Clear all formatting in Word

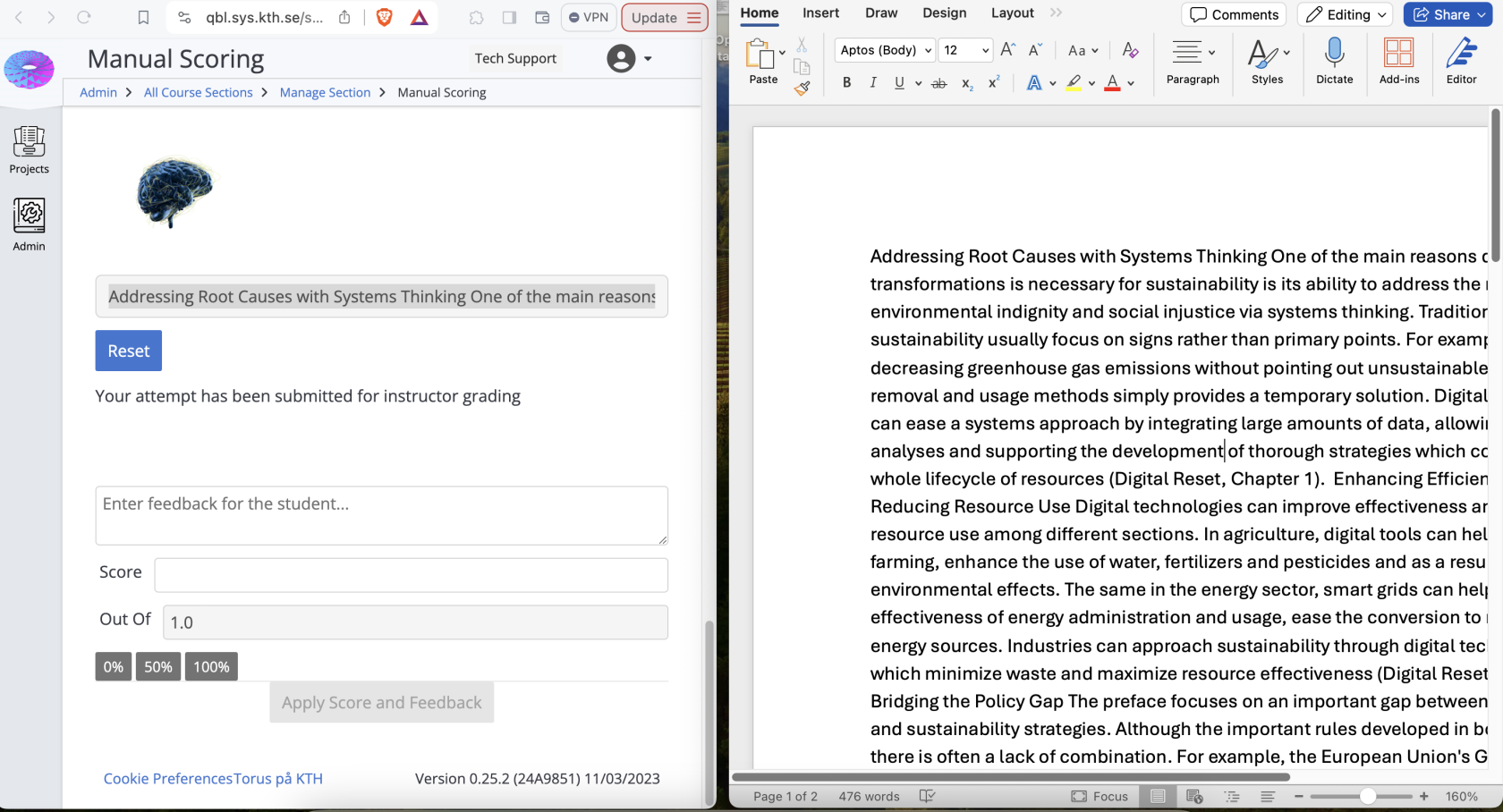pos(1130,50)
